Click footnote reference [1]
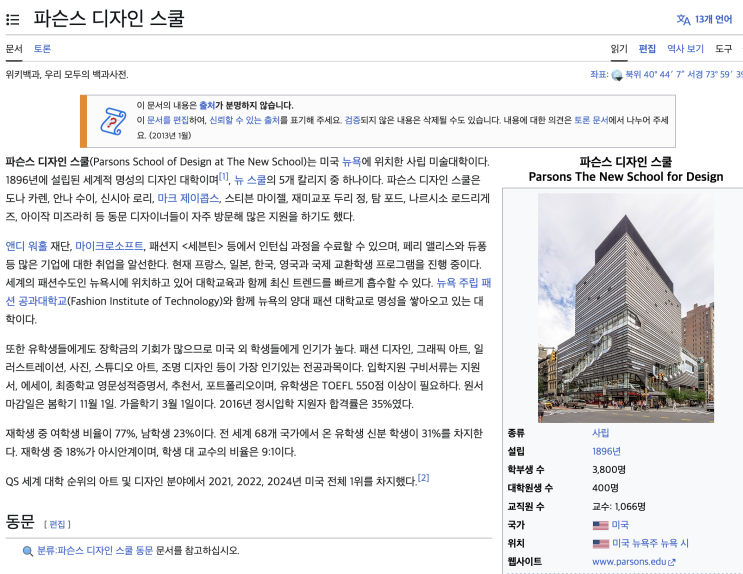The image size is (743, 574). point(224,177)
